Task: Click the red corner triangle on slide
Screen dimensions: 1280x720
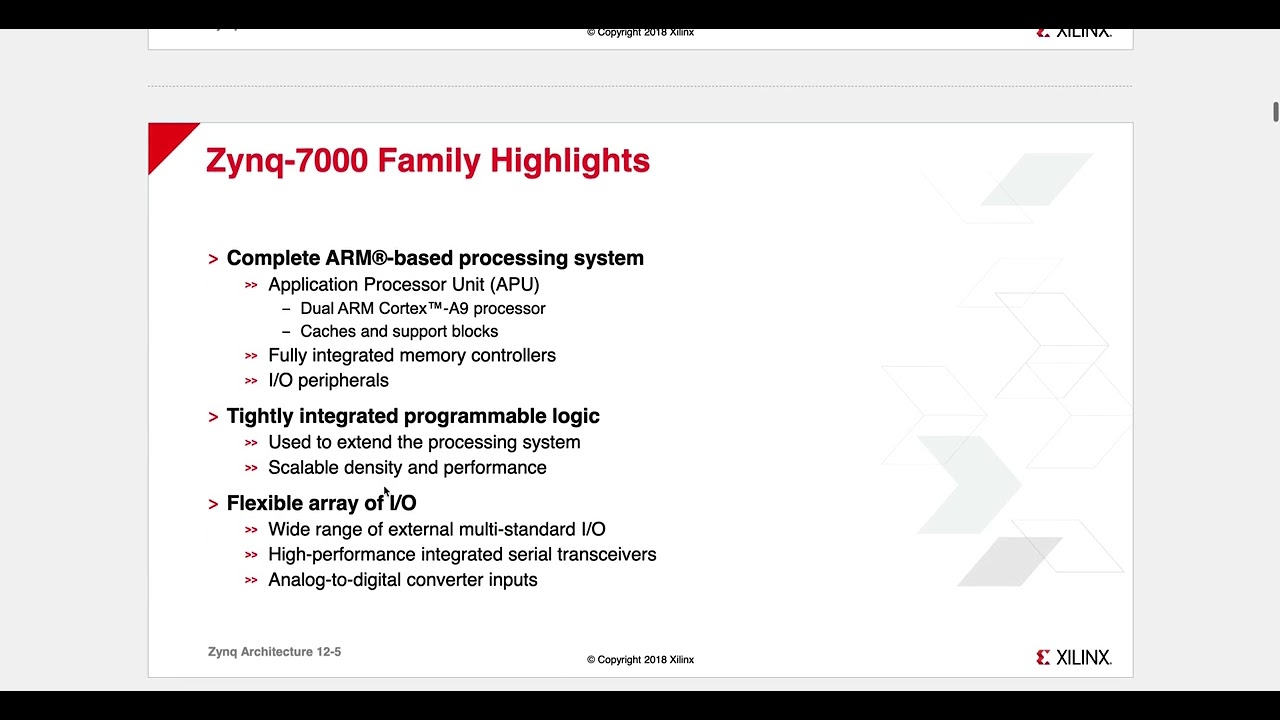Action: point(166,141)
